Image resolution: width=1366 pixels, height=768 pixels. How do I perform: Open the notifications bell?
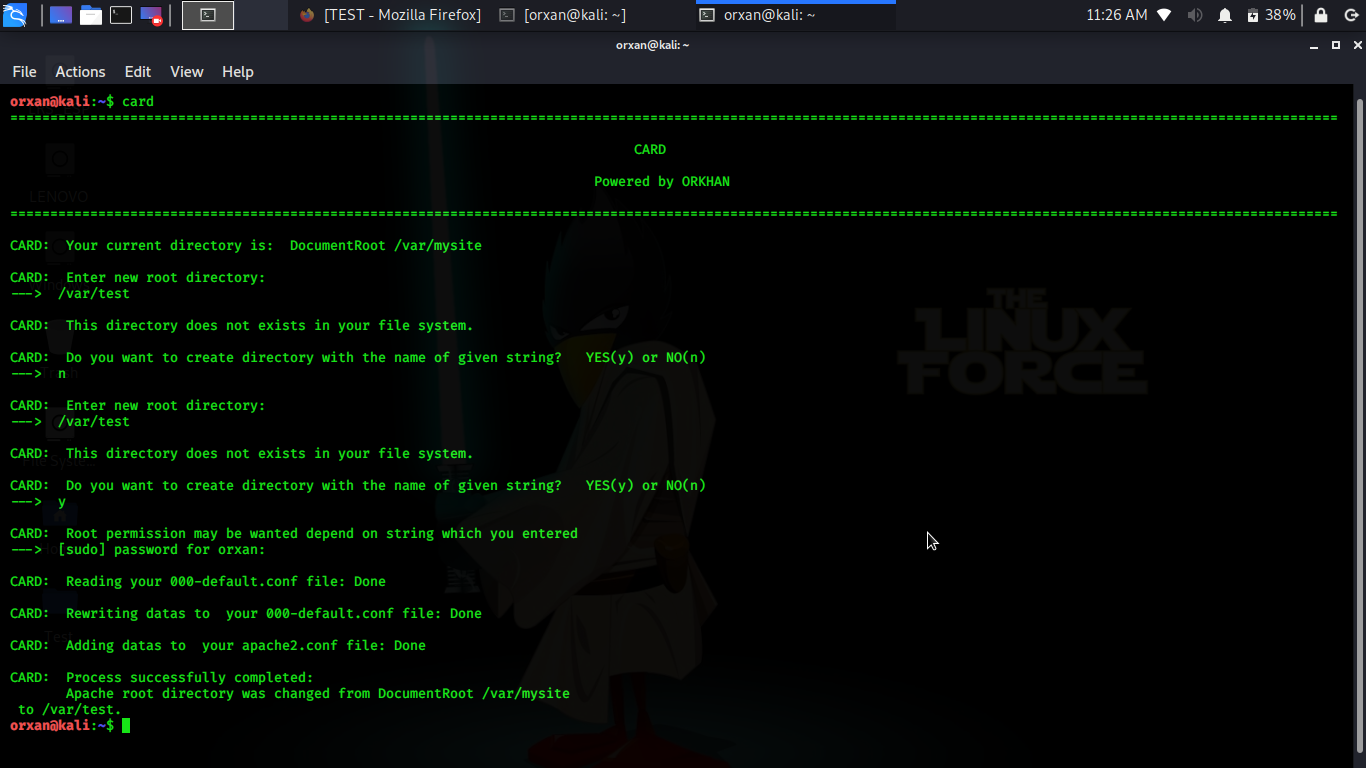click(x=1225, y=15)
